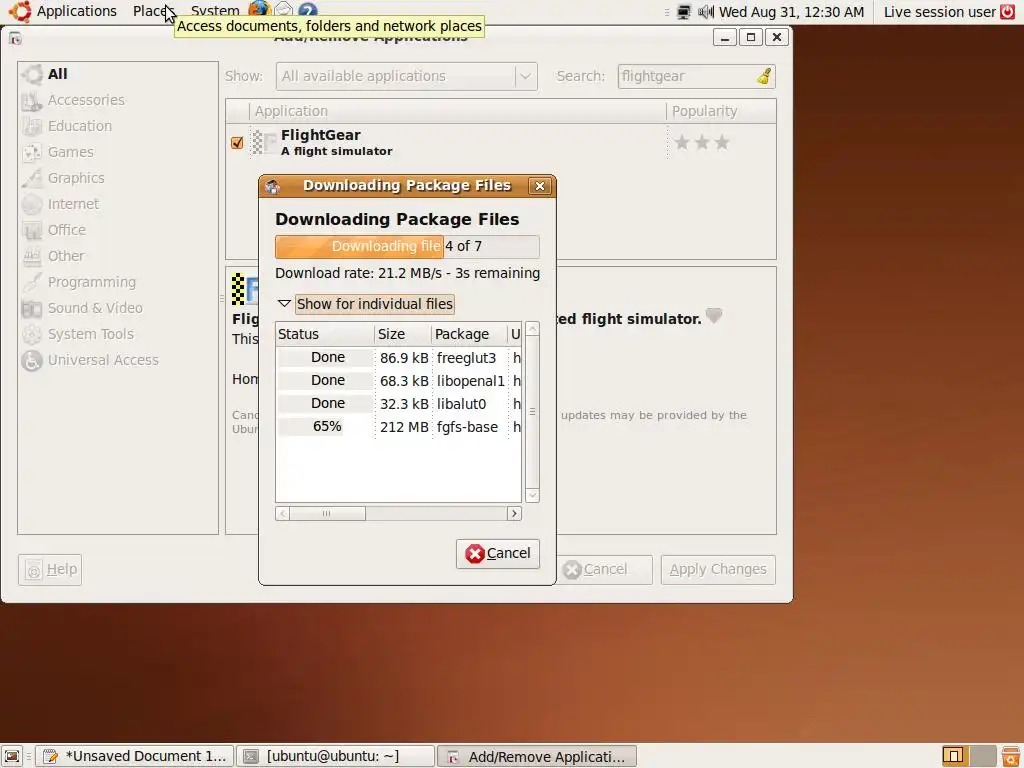
Task: Open the Live session user menu
Action: point(939,12)
